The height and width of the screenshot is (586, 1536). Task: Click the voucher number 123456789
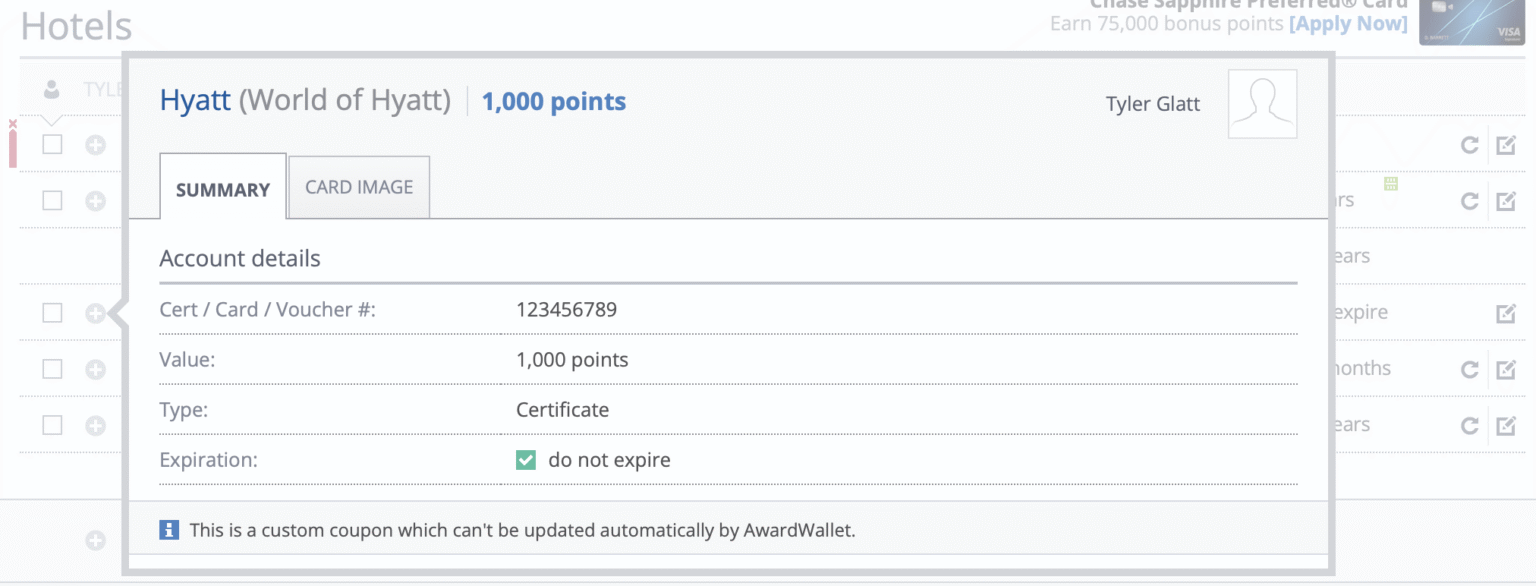[566, 309]
